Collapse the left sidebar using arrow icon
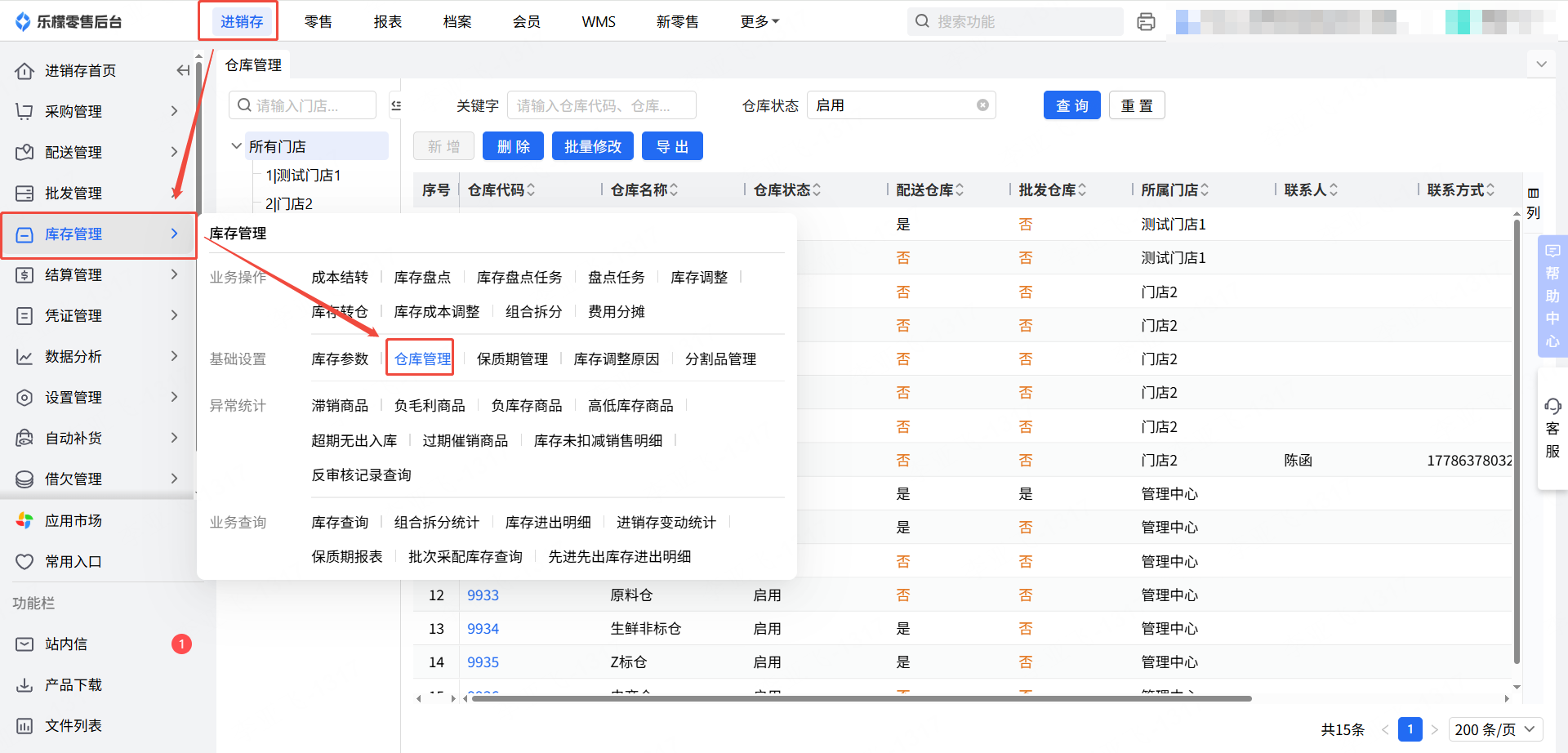 (x=183, y=71)
